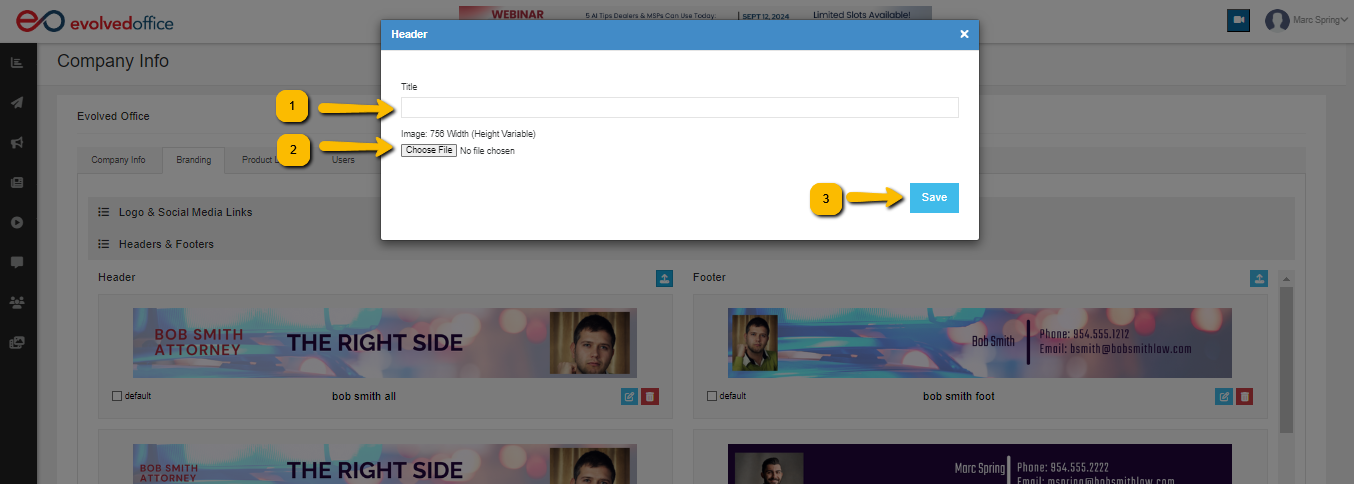Viewport: 1354px width, 484px height.
Task: Edit the "bob smith all" header
Action: coord(629,397)
